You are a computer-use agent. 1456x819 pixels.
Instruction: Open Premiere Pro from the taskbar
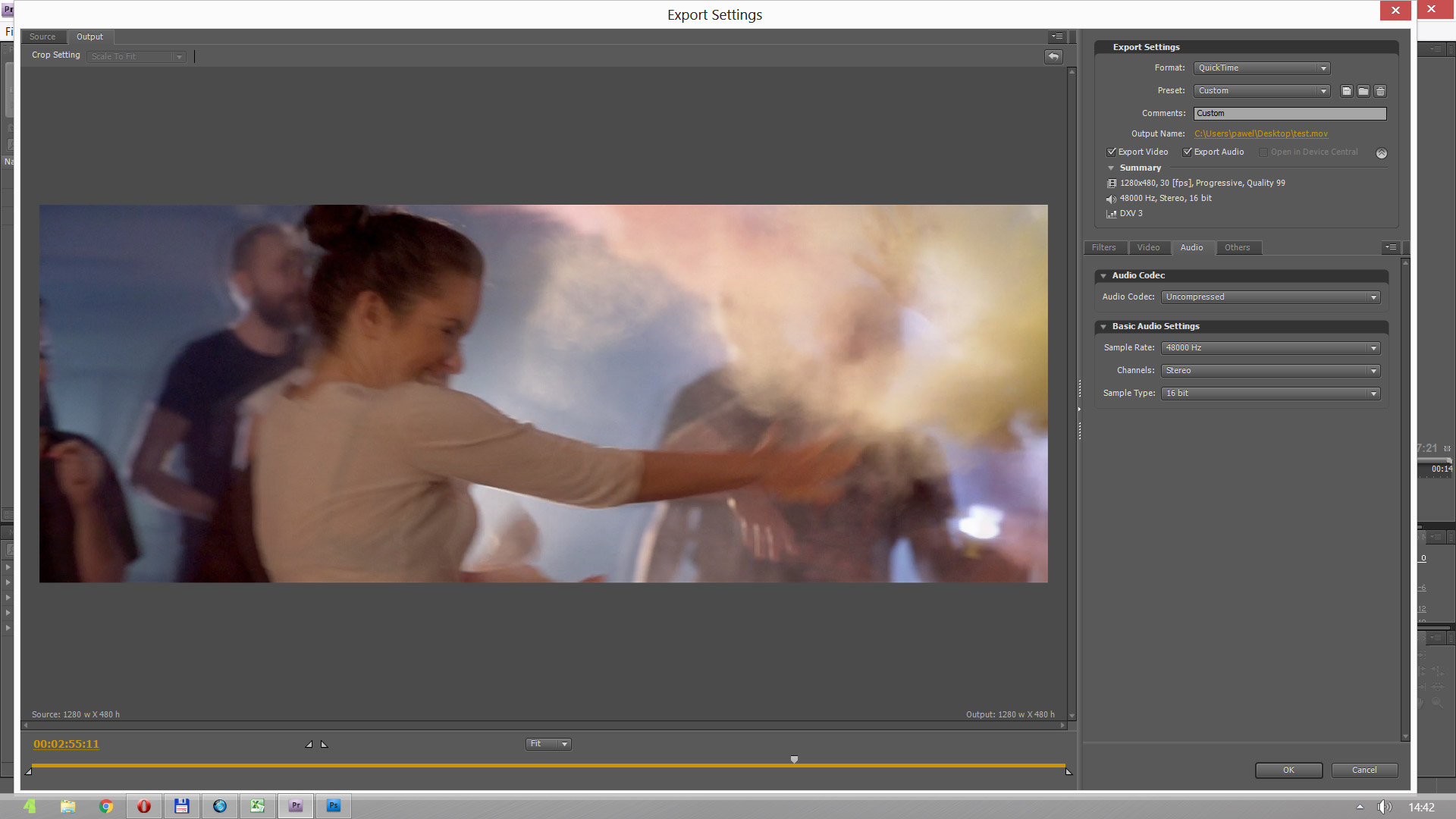point(296,806)
